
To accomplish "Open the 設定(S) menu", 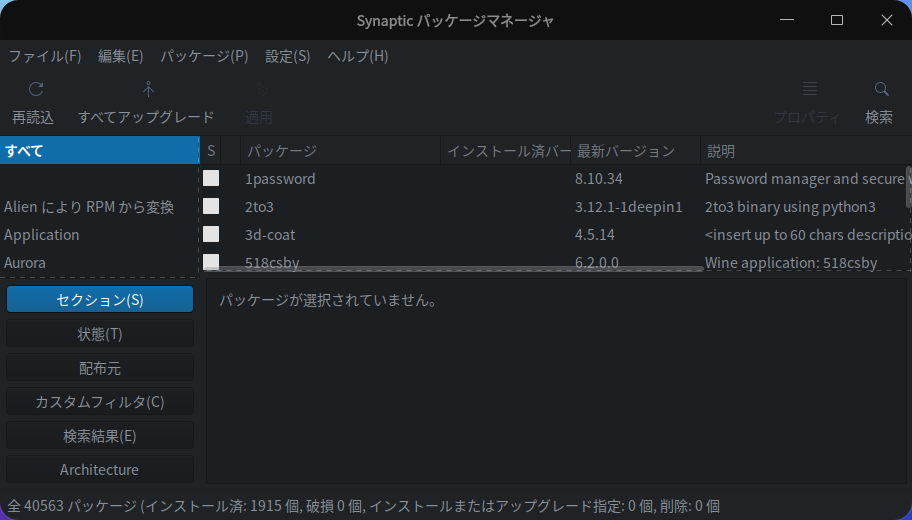I will [288, 56].
